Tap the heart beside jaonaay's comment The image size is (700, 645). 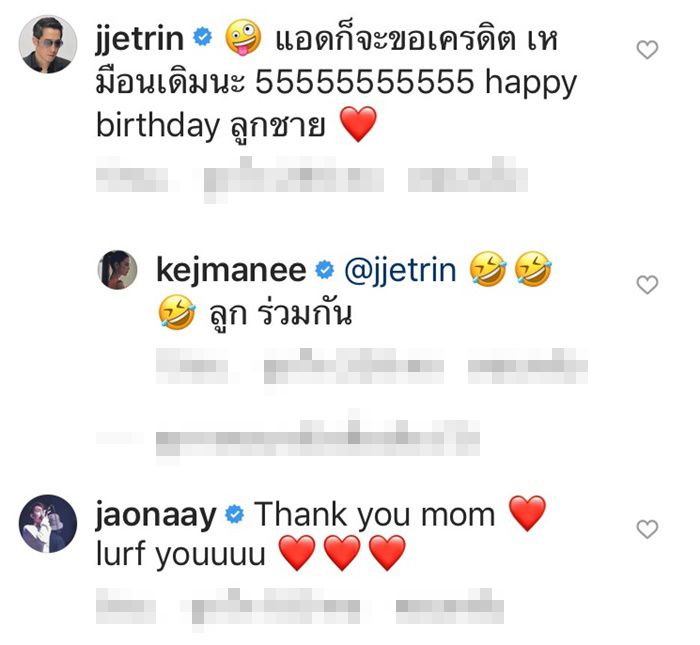(648, 529)
